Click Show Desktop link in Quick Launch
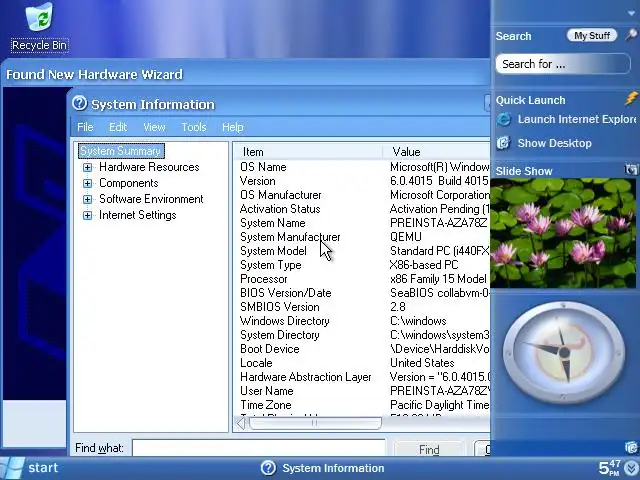Viewport: 640px width, 480px height. coord(554,143)
